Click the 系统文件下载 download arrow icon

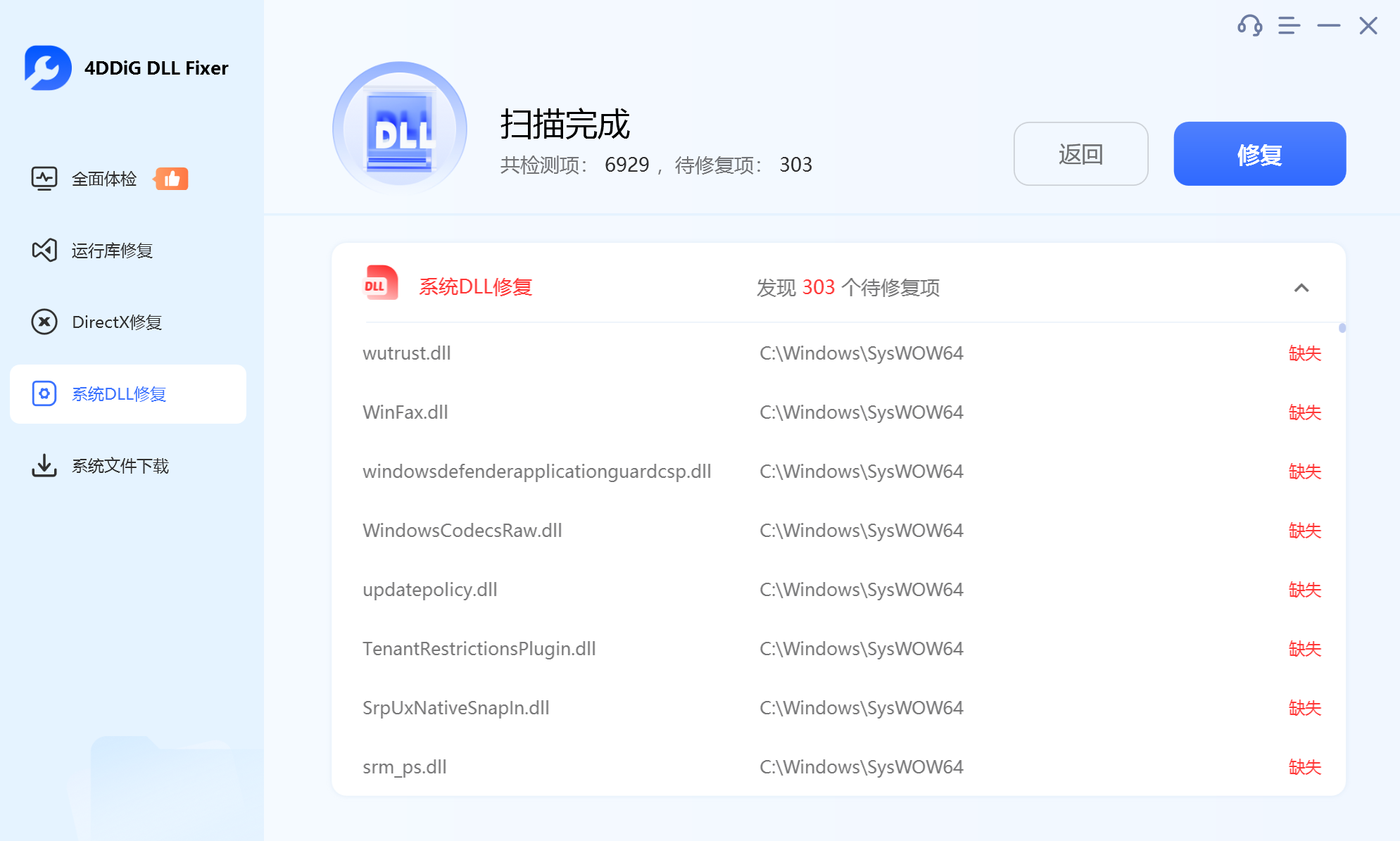44,465
